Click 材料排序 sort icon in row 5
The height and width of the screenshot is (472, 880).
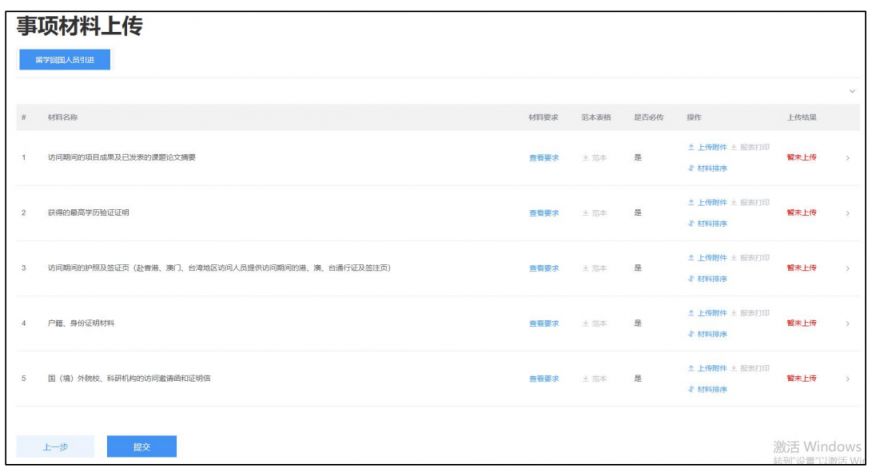tap(691, 389)
